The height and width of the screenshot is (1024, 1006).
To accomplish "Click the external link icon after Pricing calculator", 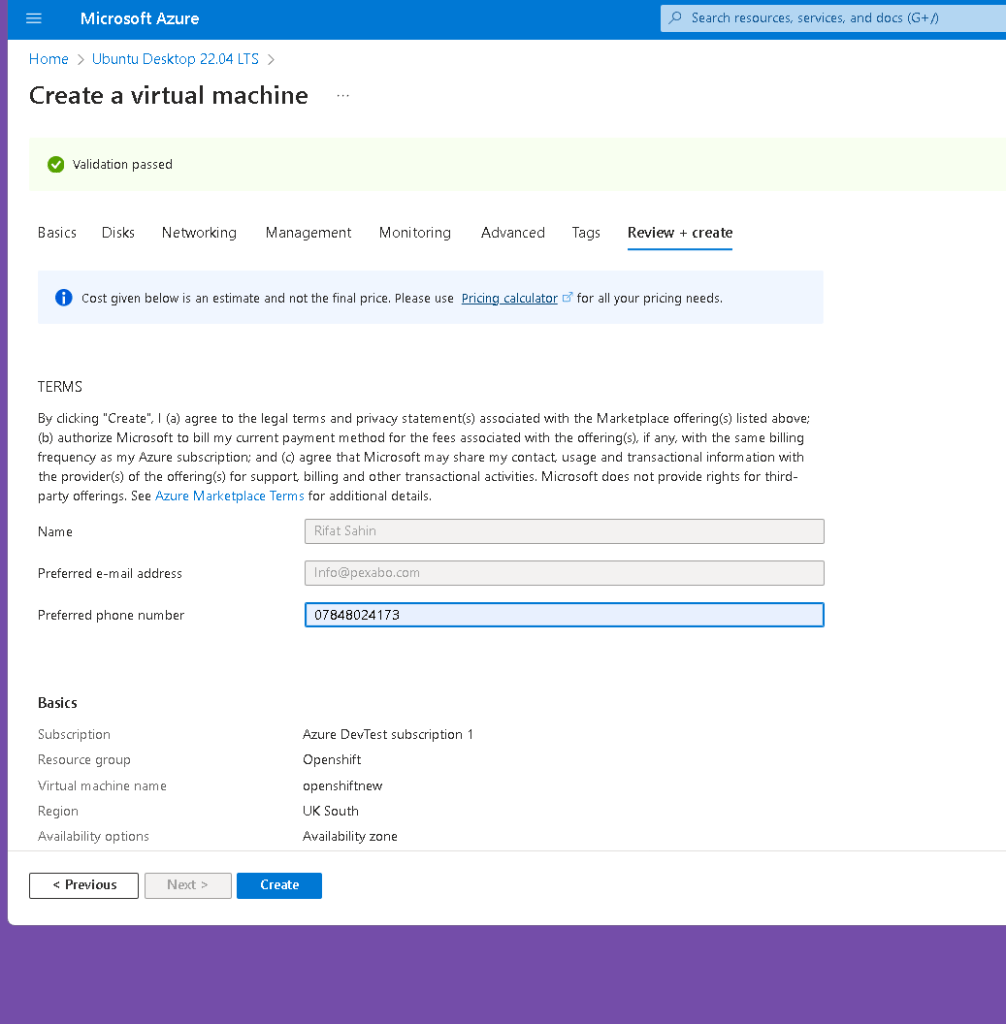I will pyautogui.click(x=567, y=297).
